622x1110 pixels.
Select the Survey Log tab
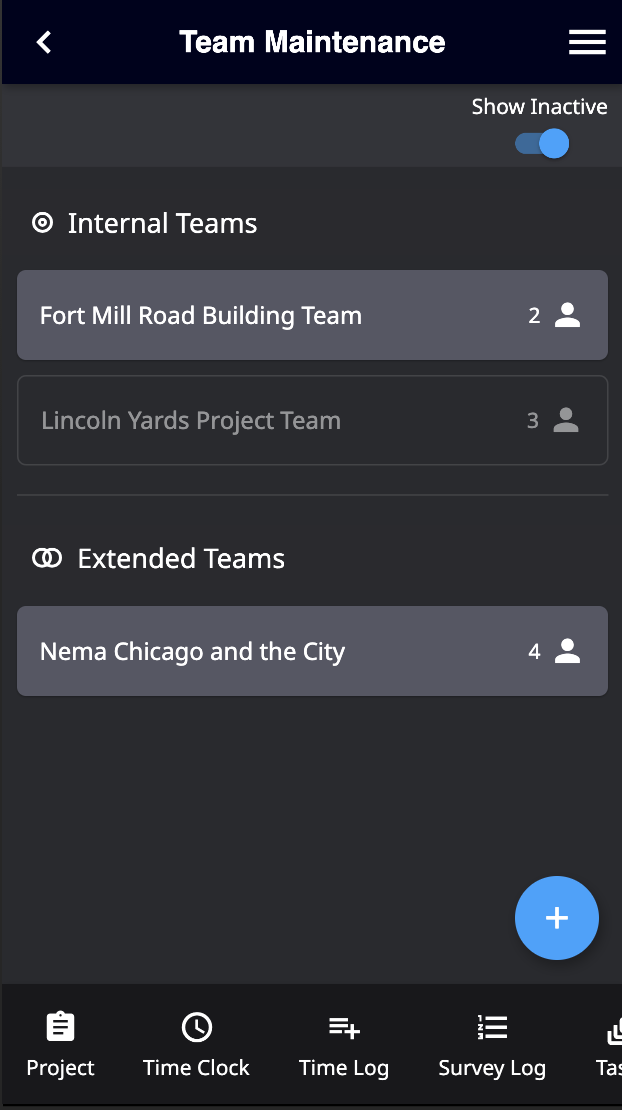pyautogui.click(x=492, y=1046)
